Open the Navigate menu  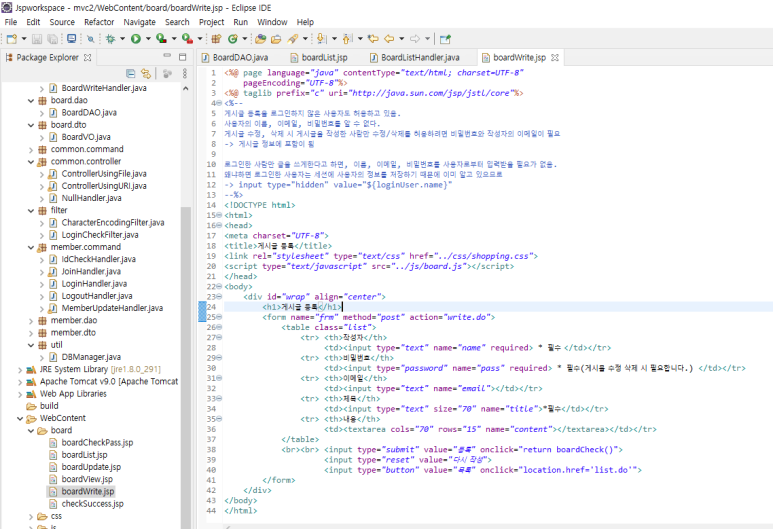pyautogui.click(x=140, y=22)
